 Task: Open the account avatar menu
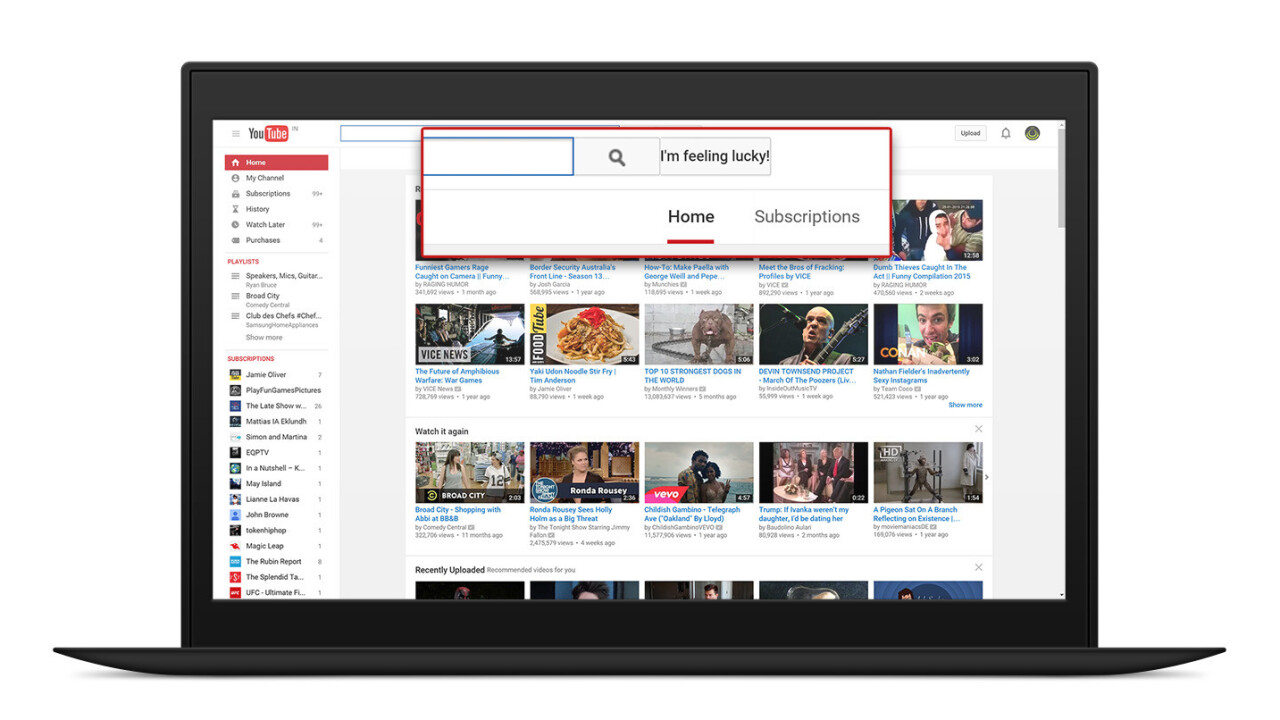click(1032, 133)
